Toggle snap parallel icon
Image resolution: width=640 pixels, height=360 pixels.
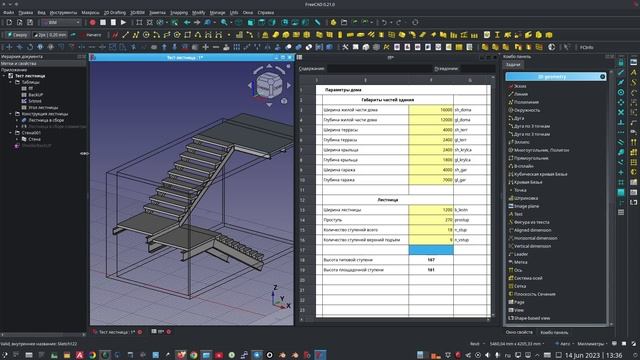click(x=621, y=142)
